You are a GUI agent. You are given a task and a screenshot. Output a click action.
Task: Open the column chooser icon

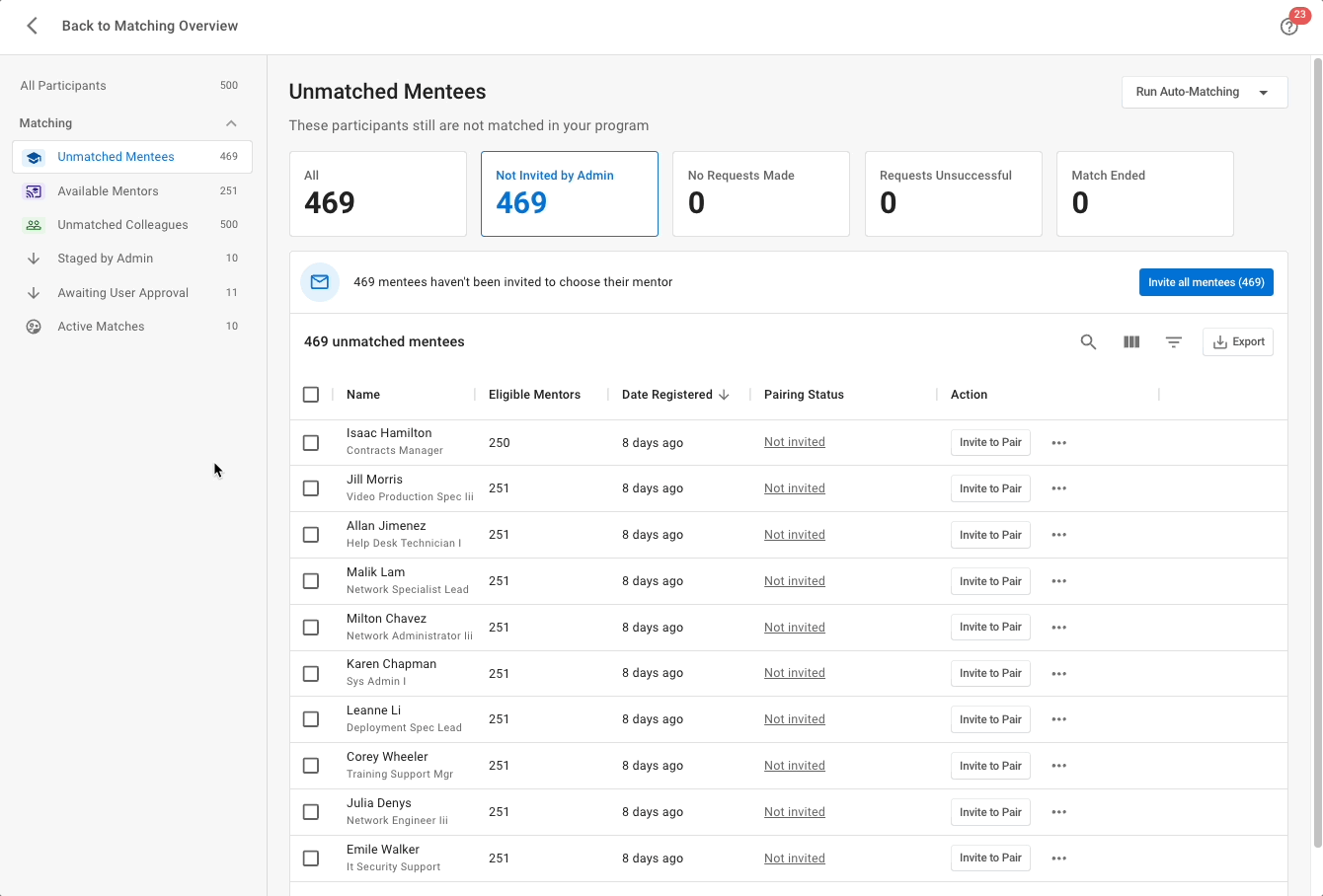click(x=1131, y=342)
